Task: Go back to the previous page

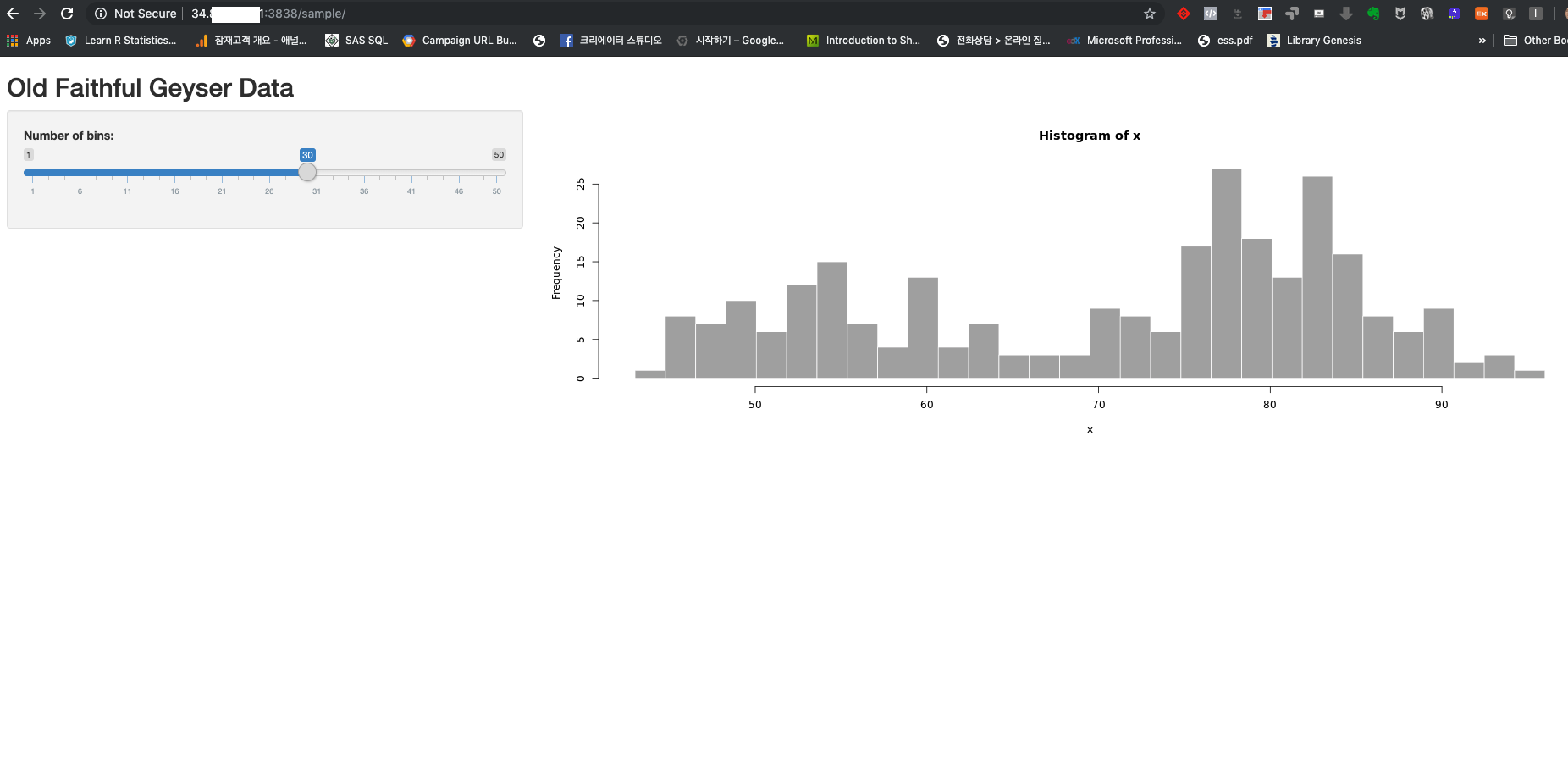Action: (13, 14)
